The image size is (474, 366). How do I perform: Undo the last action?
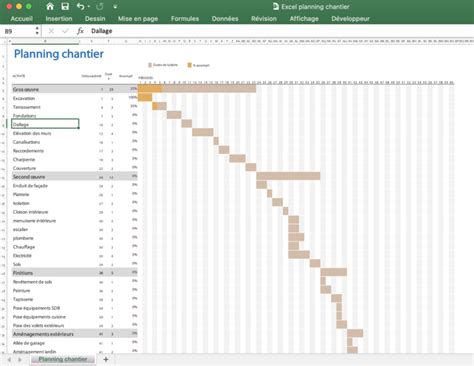coord(80,6)
